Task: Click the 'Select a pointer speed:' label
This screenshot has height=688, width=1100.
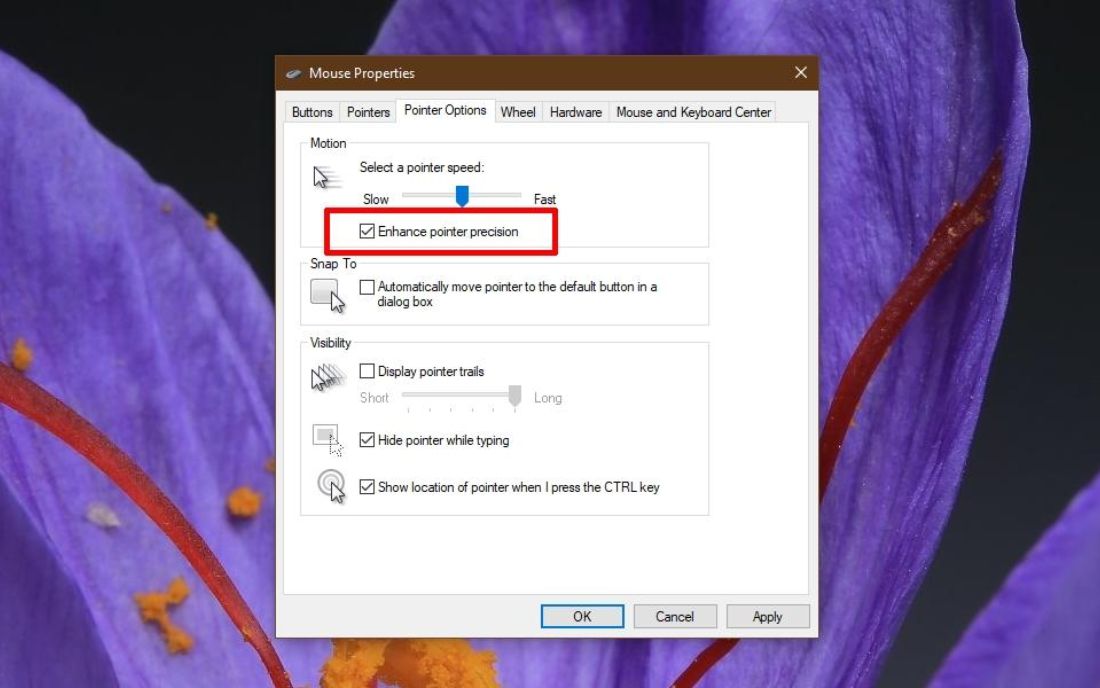Action: point(422,167)
